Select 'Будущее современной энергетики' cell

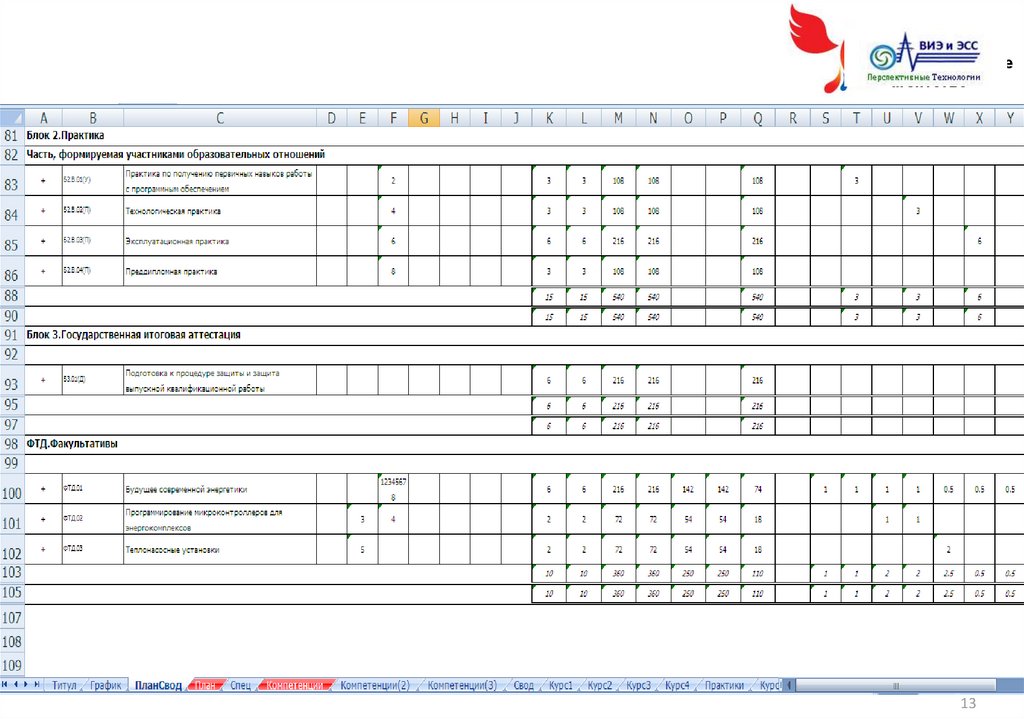pyautogui.click(x=220, y=489)
